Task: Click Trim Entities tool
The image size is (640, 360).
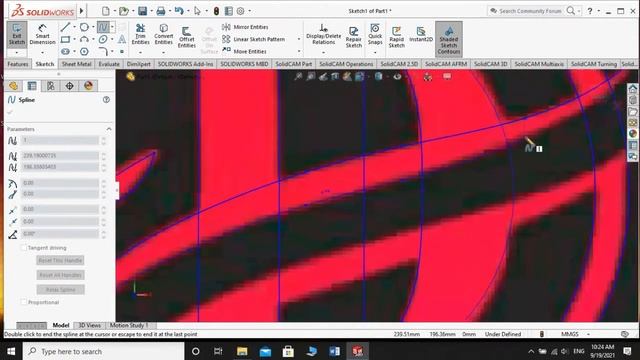Action: 140,34
